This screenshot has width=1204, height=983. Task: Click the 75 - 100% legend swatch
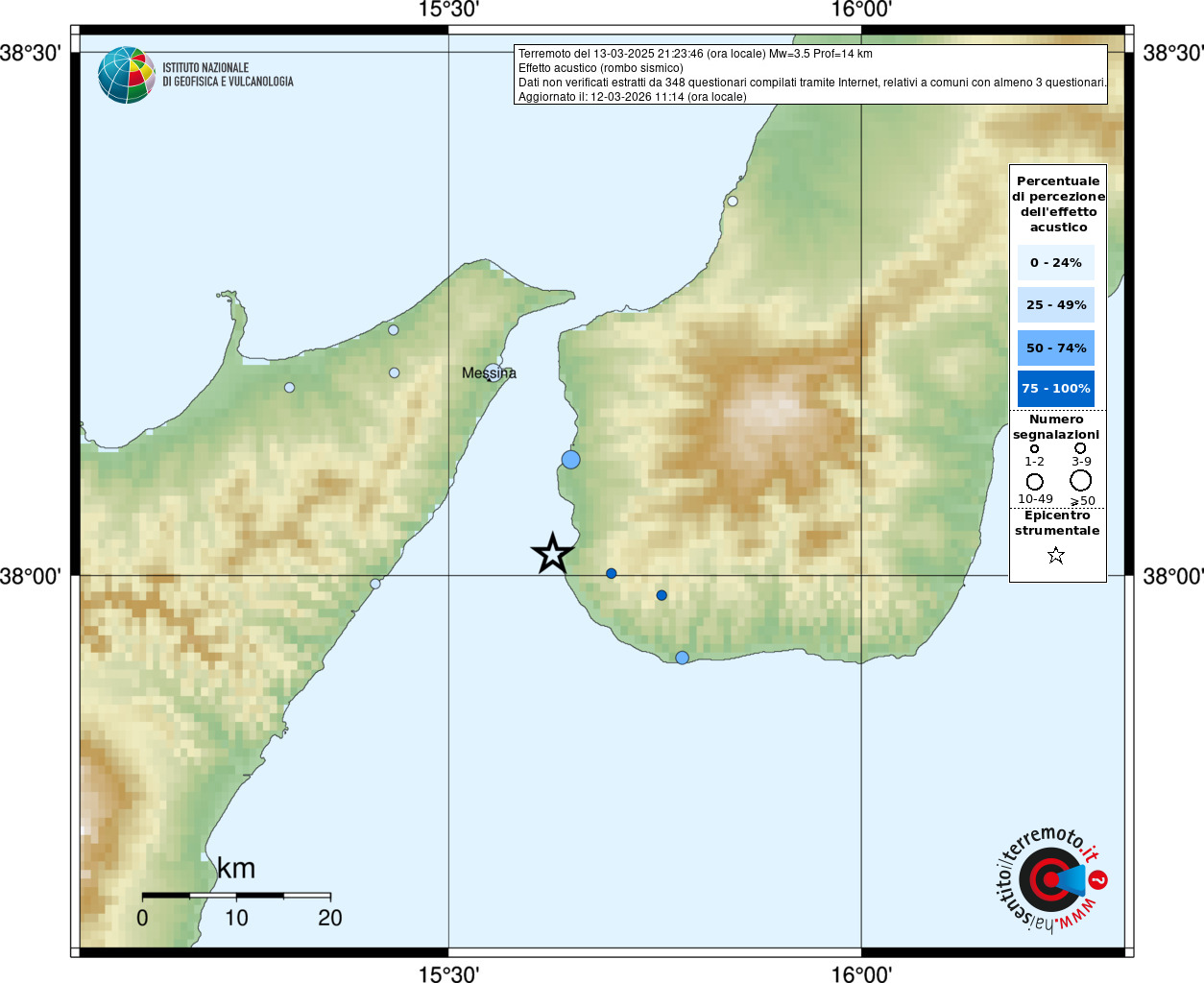click(x=1056, y=389)
